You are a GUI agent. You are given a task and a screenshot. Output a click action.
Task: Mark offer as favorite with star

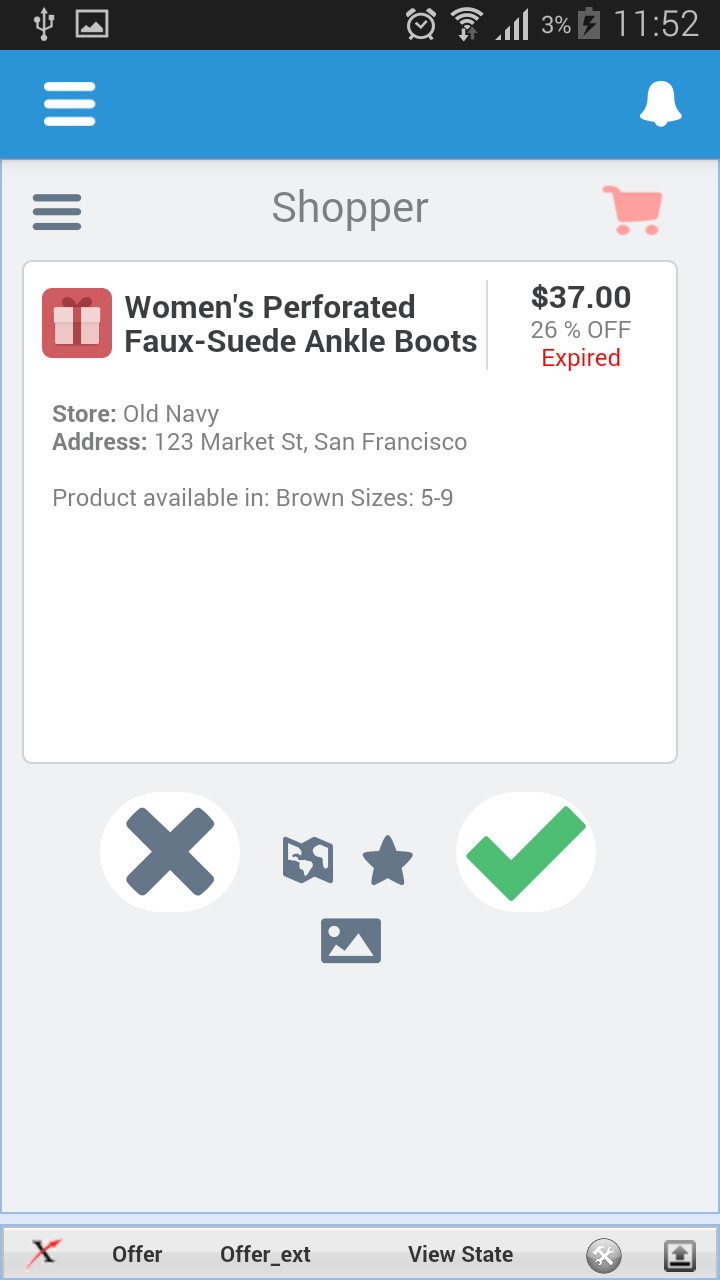(387, 861)
